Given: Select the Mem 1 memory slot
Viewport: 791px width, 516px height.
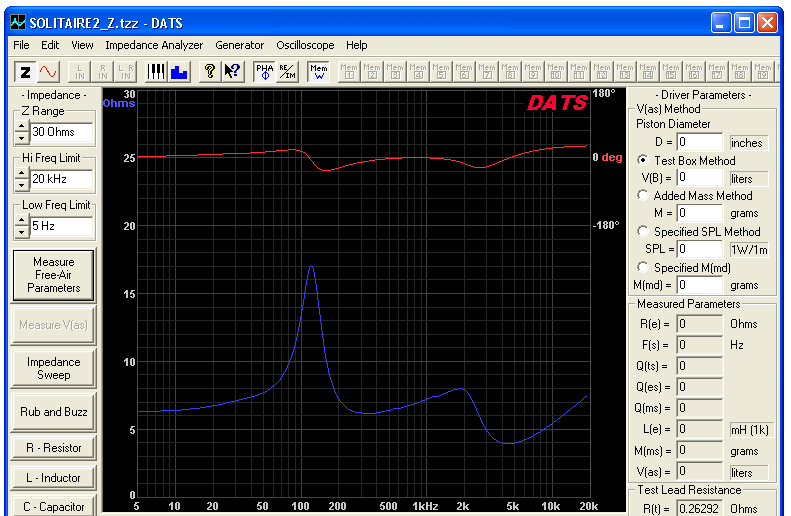Looking at the screenshot, I should click(349, 72).
